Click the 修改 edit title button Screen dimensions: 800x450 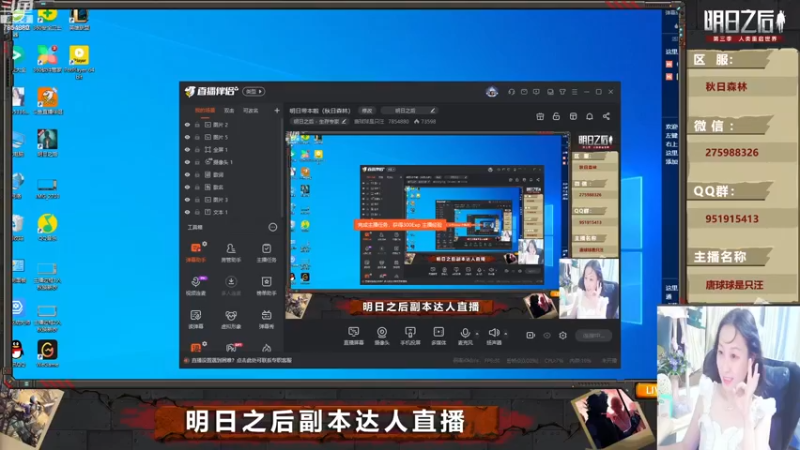click(367, 110)
